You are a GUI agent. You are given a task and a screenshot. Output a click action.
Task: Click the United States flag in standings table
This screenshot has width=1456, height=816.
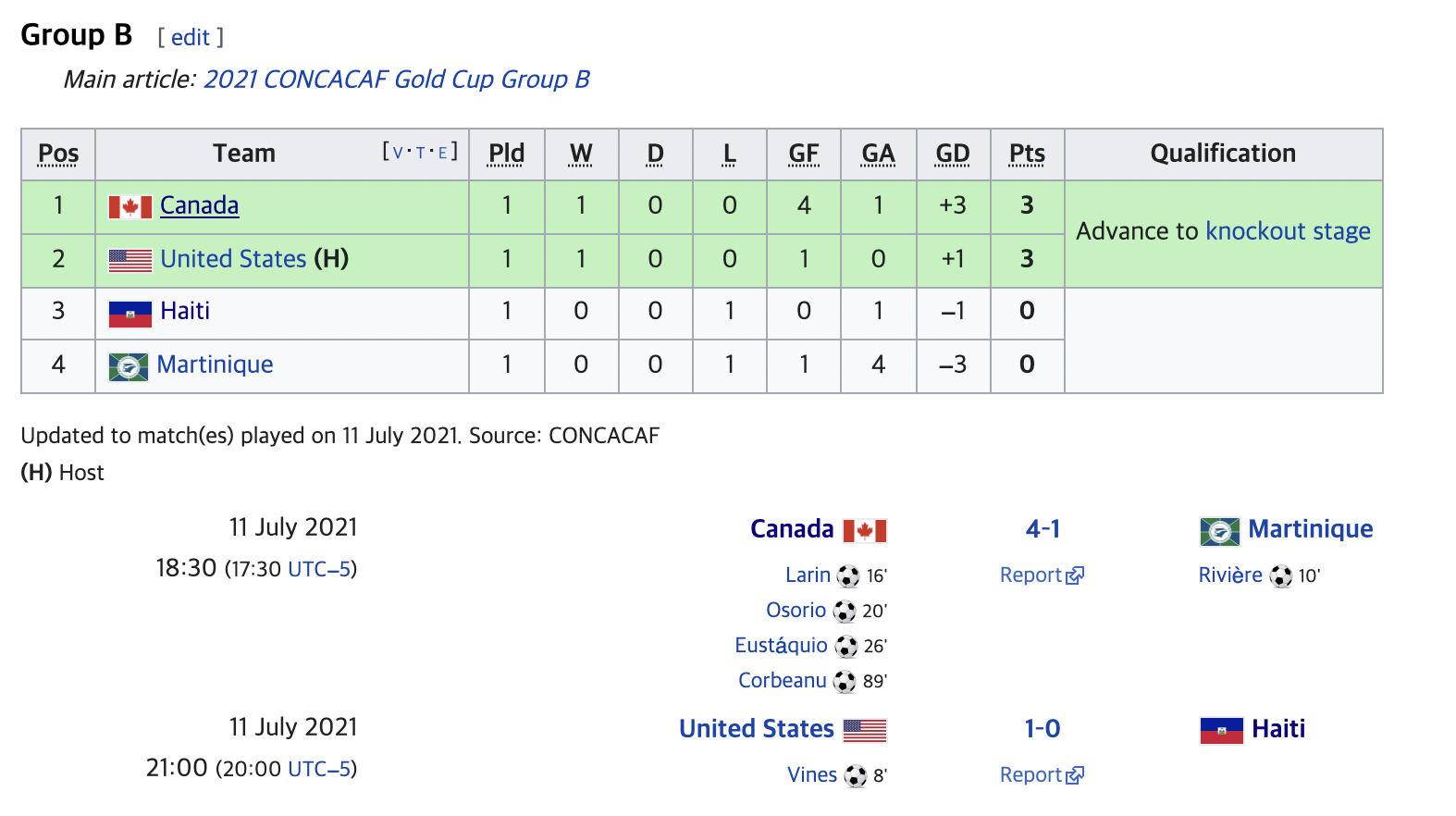coord(130,261)
